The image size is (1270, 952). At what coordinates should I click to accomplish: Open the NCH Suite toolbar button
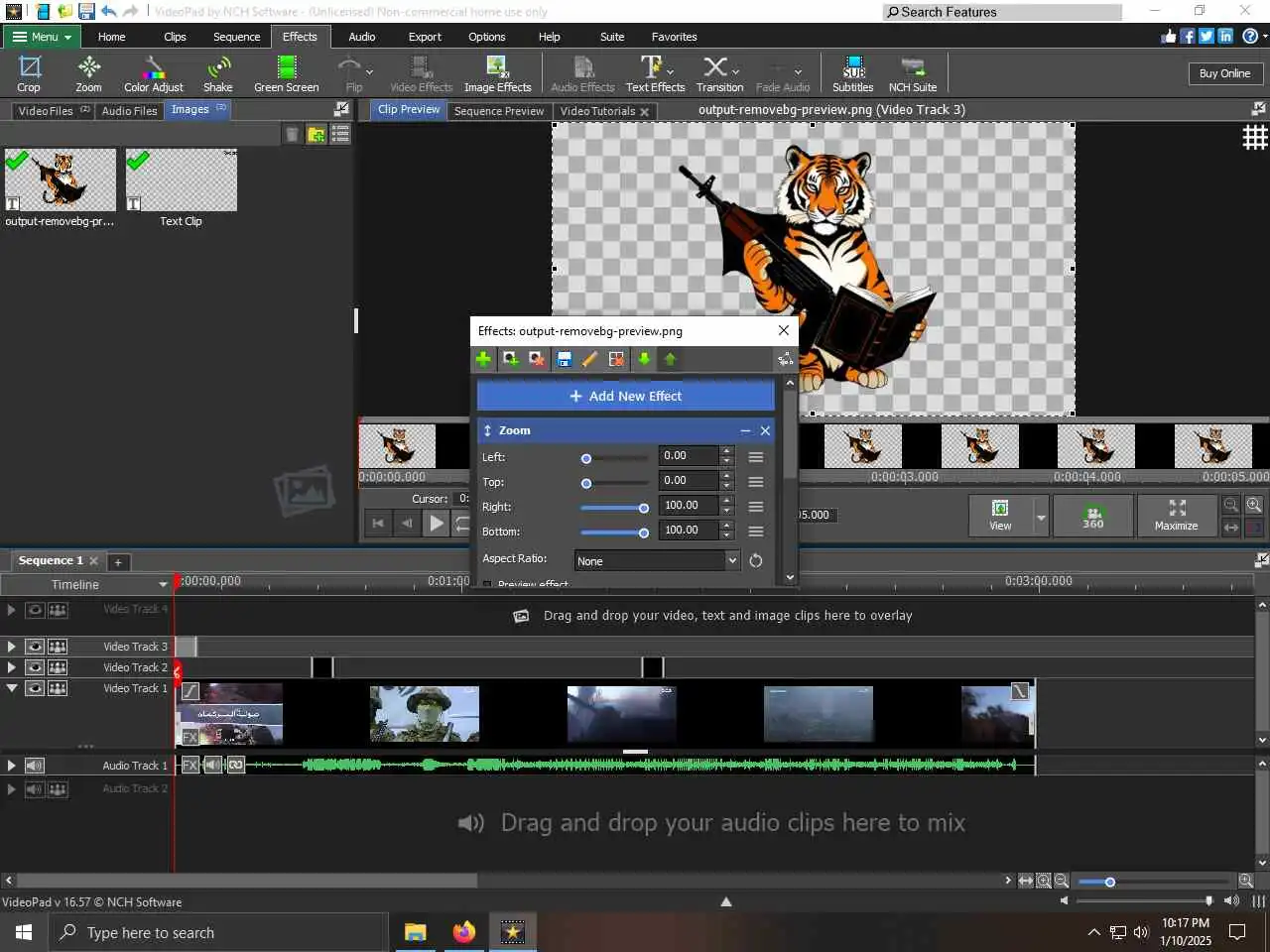click(913, 74)
